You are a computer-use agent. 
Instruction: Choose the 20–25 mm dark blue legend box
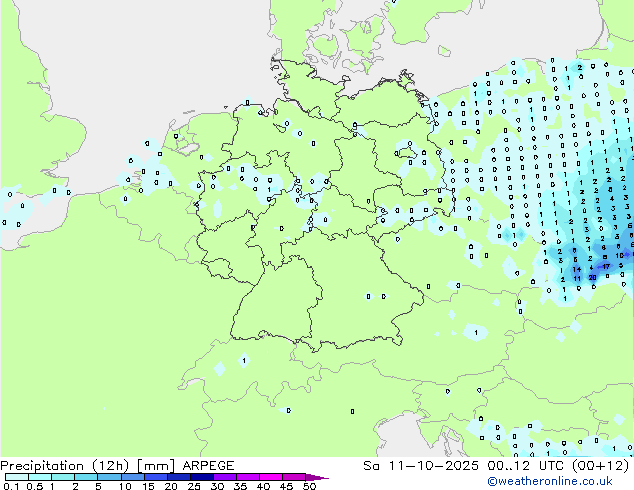point(179,477)
